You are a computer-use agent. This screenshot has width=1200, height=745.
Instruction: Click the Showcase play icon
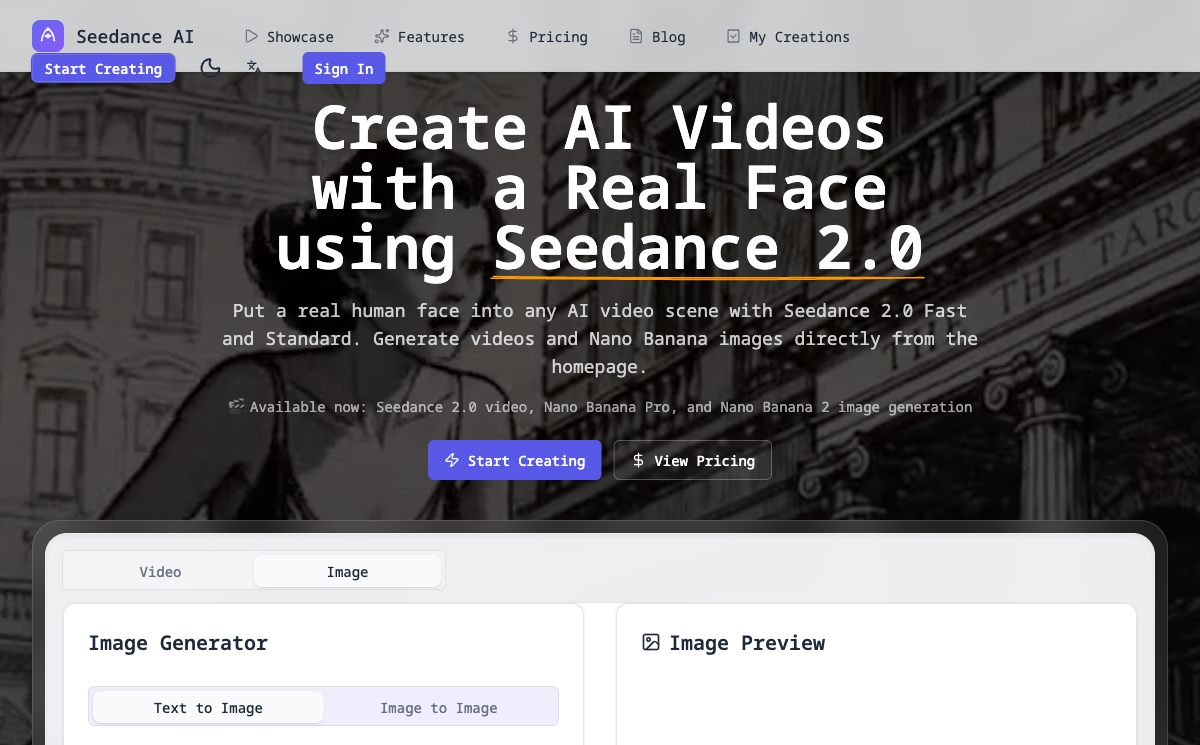tap(251, 36)
